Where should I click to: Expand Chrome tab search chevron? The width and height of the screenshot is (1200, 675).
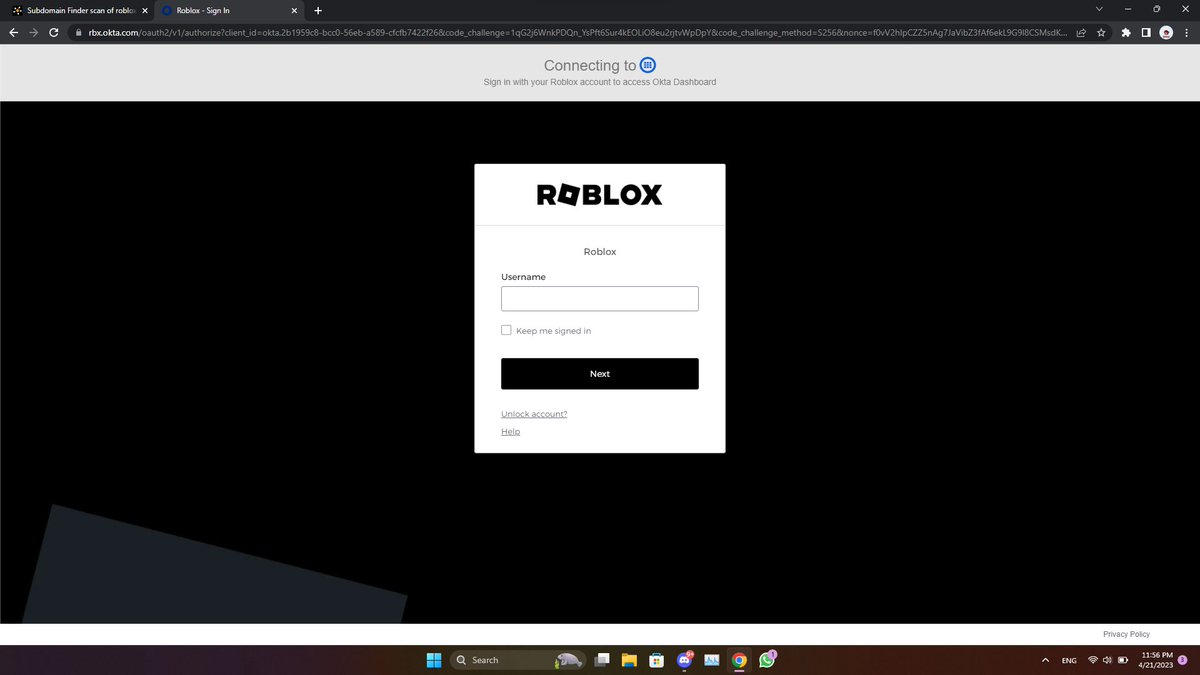click(1099, 10)
